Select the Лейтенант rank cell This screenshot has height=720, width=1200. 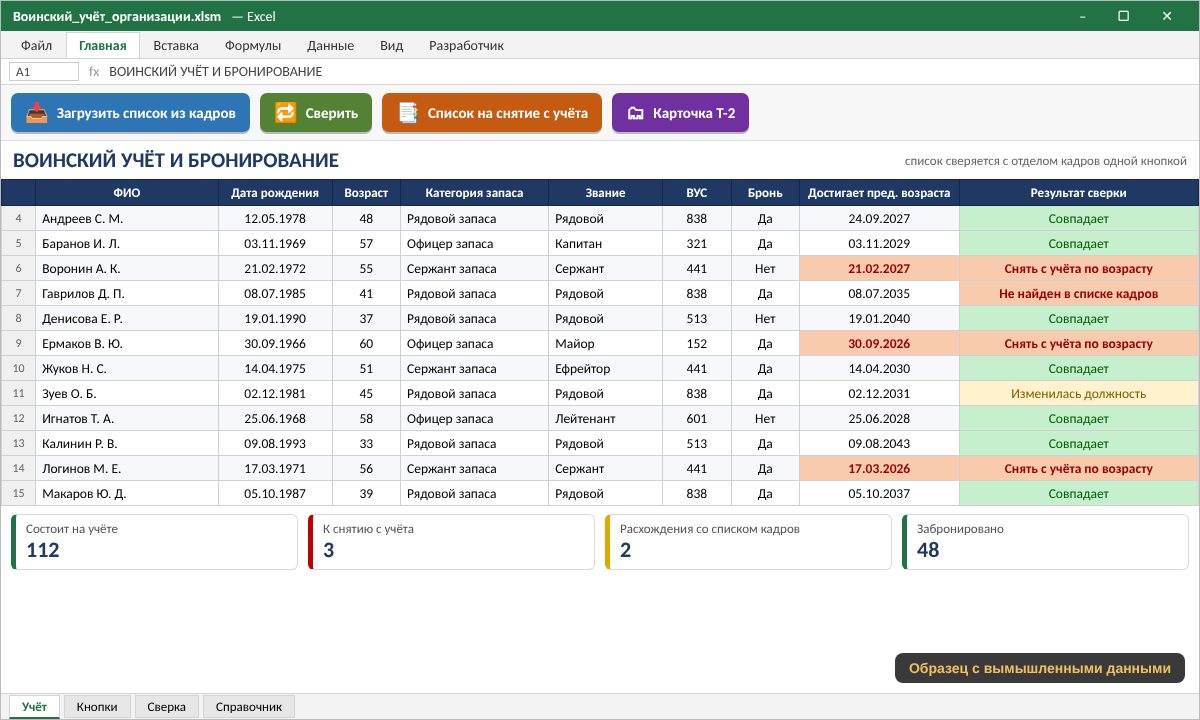(x=605, y=418)
